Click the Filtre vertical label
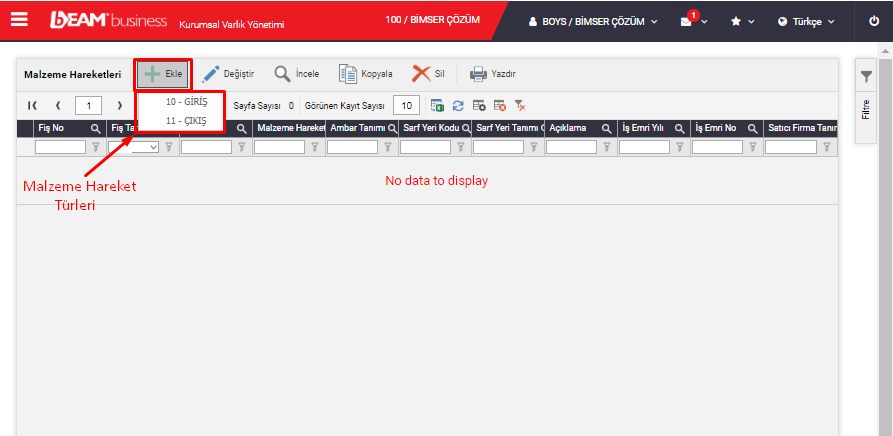The height and width of the screenshot is (436, 893). pos(866,109)
